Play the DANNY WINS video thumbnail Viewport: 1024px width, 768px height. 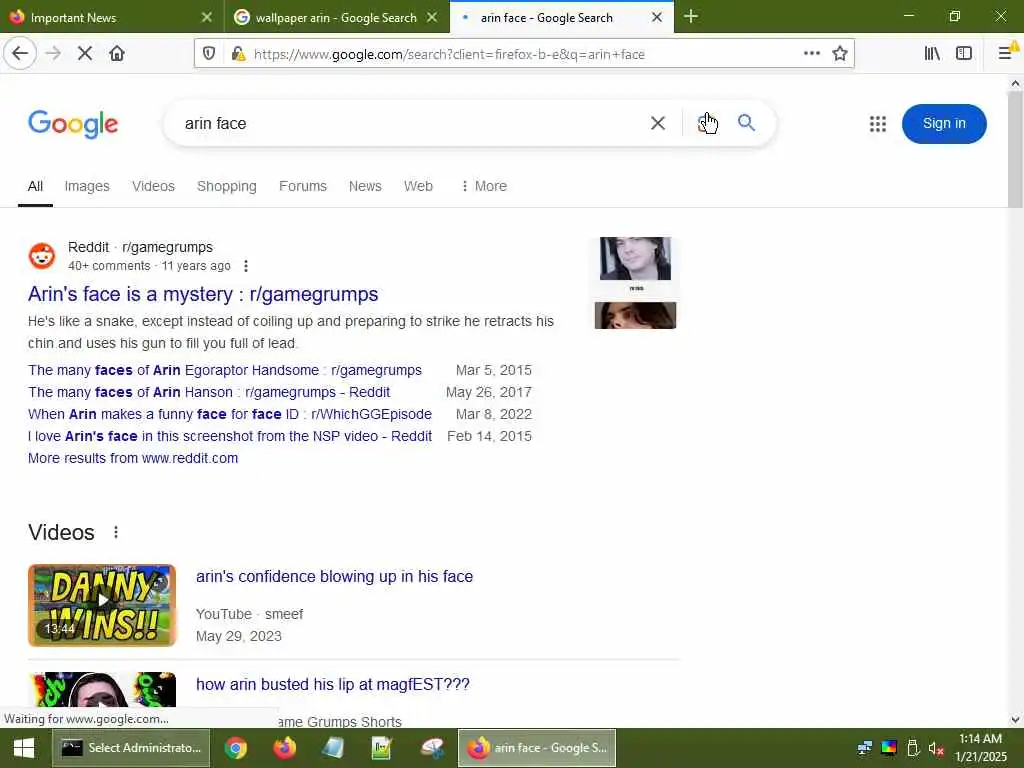click(102, 605)
